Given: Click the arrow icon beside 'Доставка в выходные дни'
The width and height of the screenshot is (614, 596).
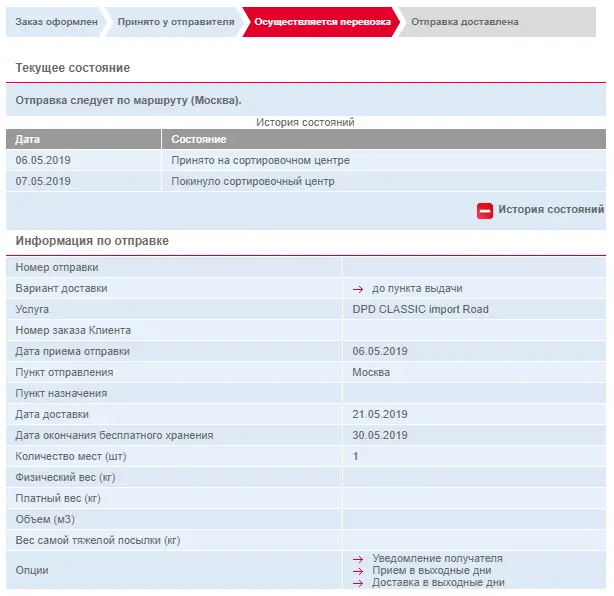Looking at the screenshot, I should click(x=358, y=583).
